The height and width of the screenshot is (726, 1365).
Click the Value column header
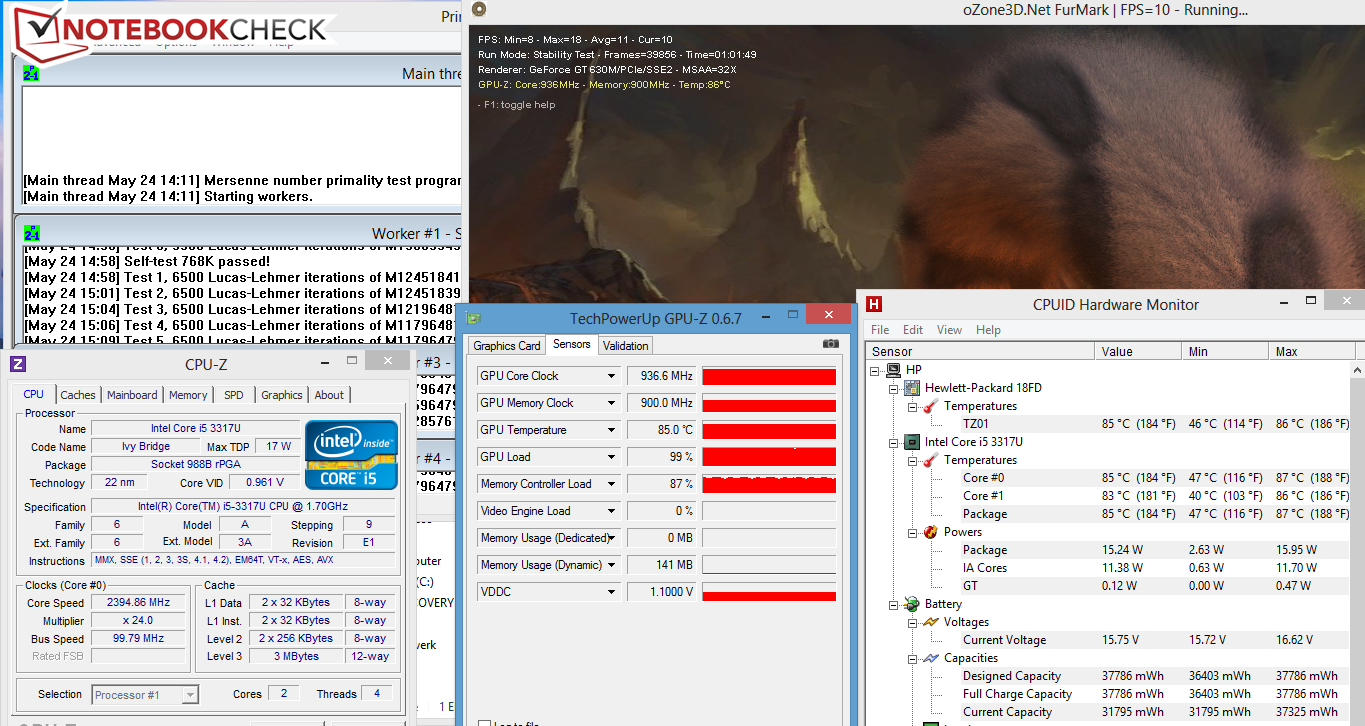(x=1139, y=351)
